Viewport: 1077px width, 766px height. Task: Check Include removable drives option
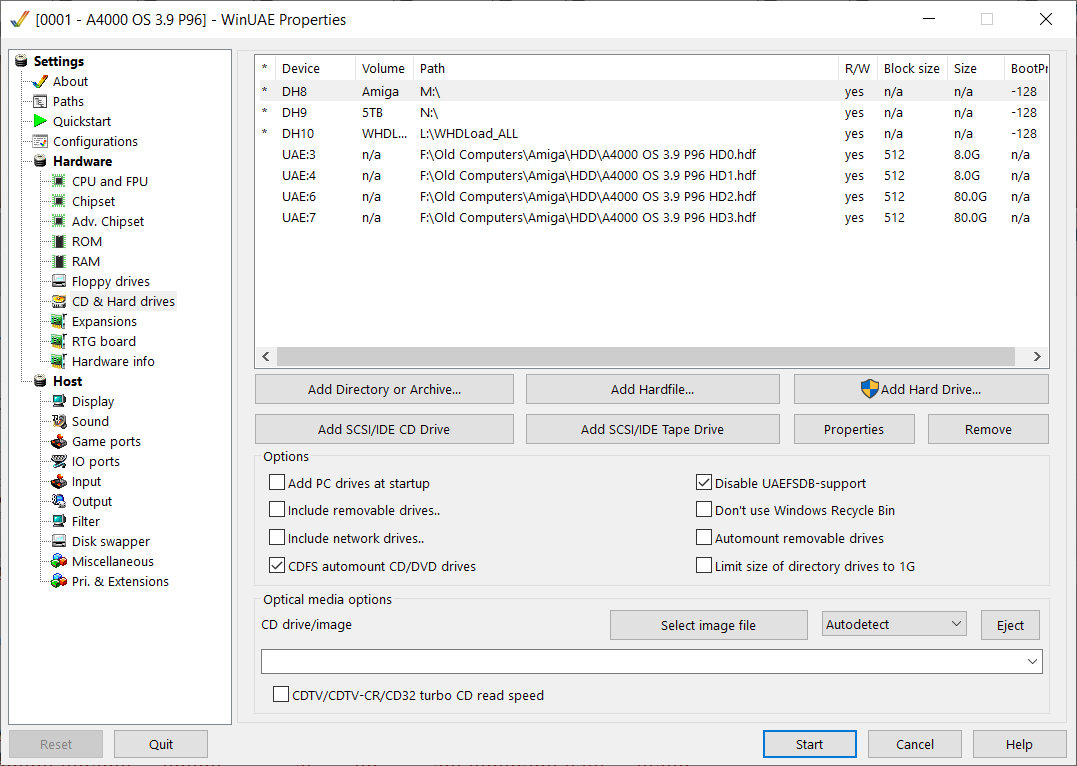pyautogui.click(x=277, y=510)
